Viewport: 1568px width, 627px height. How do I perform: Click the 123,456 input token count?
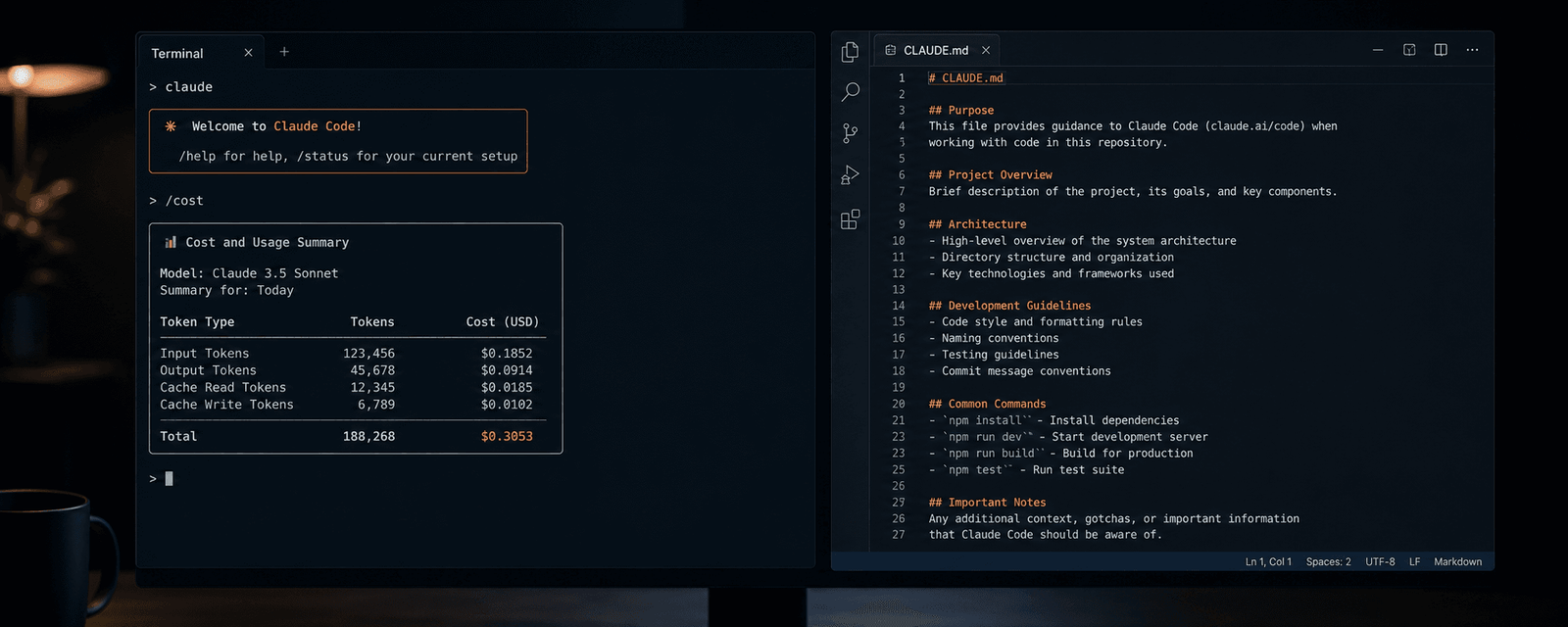point(368,353)
